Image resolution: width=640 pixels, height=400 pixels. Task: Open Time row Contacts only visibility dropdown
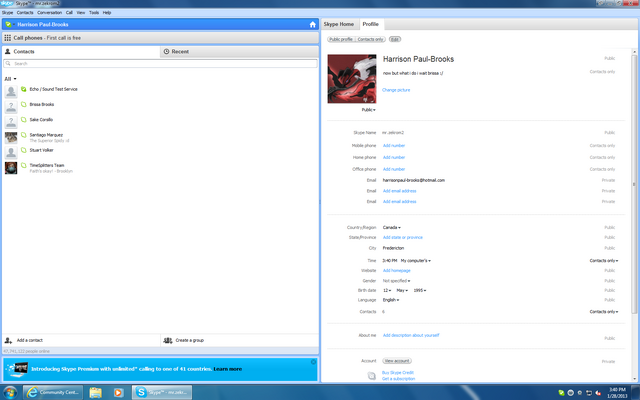604,260
